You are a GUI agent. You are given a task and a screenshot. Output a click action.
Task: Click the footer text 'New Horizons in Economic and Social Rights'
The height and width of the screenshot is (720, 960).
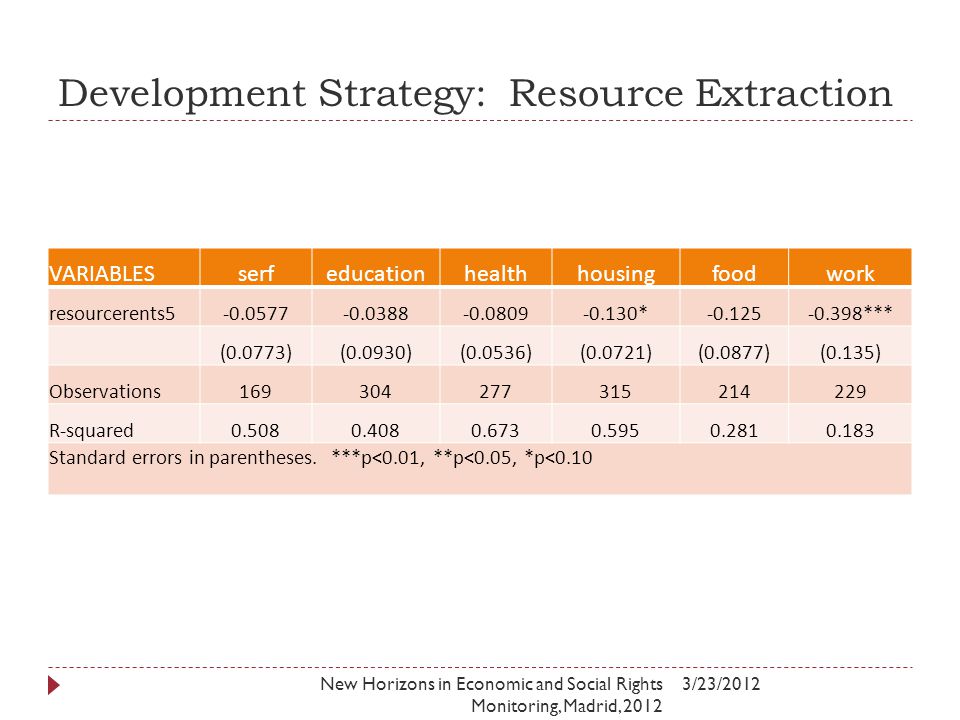tap(491, 684)
